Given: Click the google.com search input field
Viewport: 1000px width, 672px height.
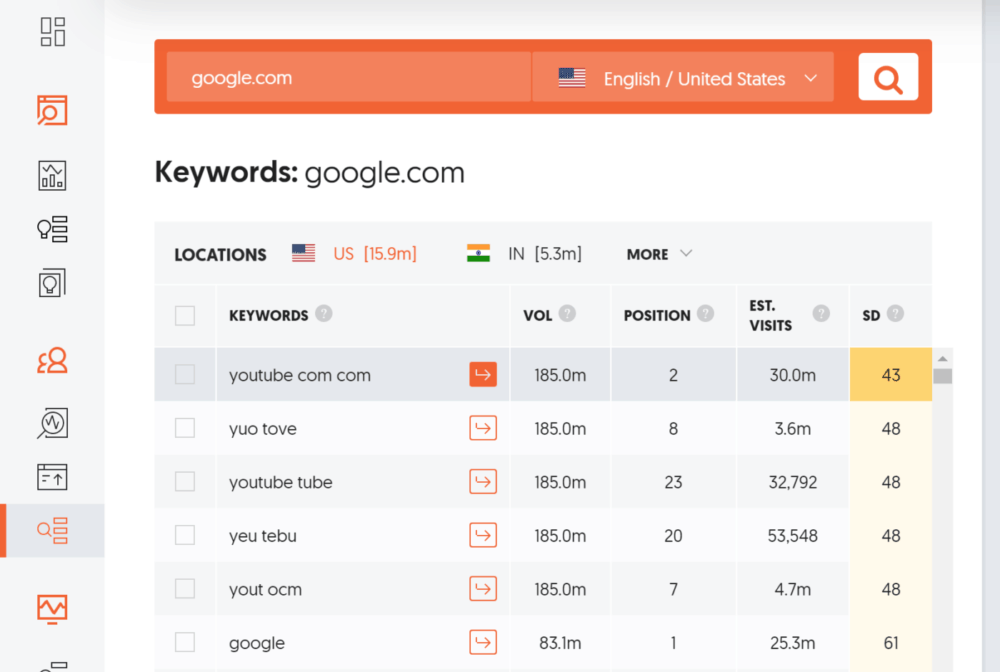Looking at the screenshot, I should (x=347, y=76).
